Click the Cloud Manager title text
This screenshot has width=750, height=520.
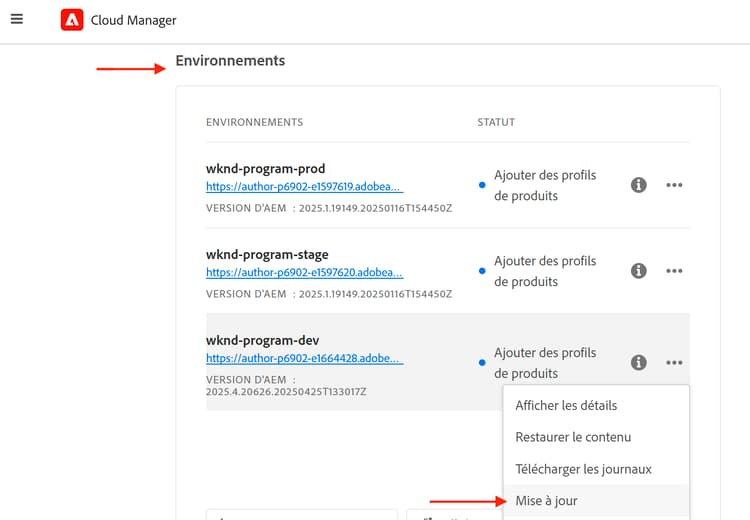[x=133, y=20]
